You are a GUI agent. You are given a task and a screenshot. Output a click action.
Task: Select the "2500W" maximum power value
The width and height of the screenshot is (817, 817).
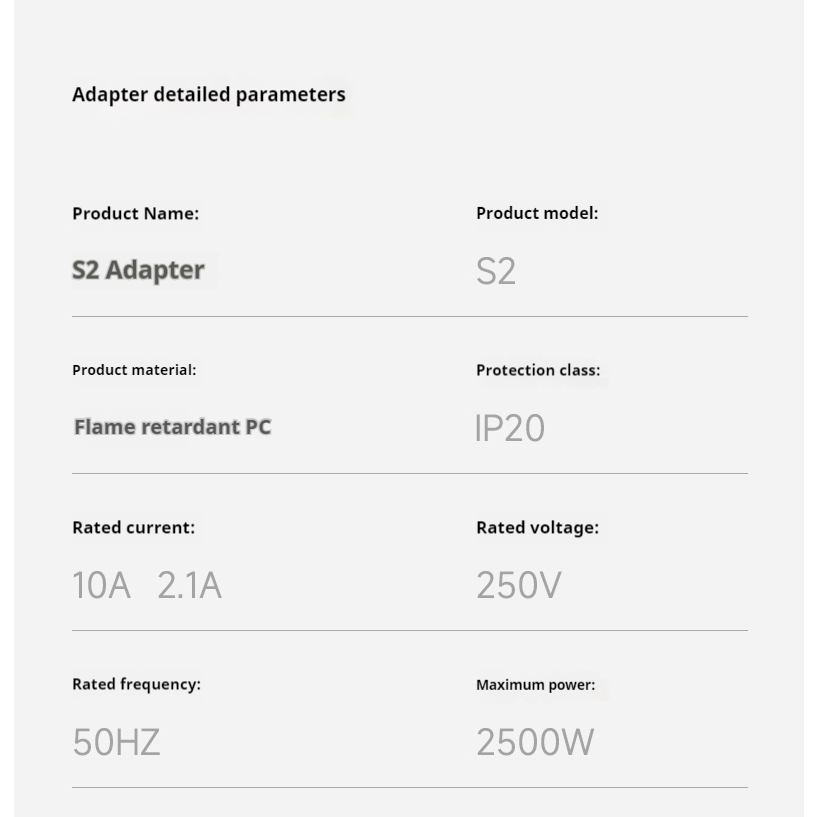(x=535, y=743)
